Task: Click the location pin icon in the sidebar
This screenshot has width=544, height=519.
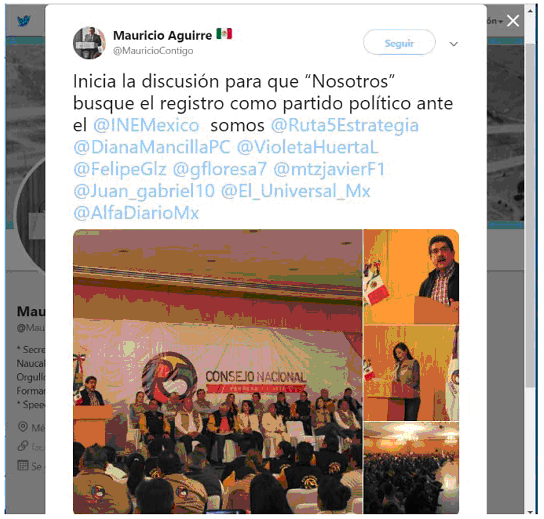Action: 23,426
